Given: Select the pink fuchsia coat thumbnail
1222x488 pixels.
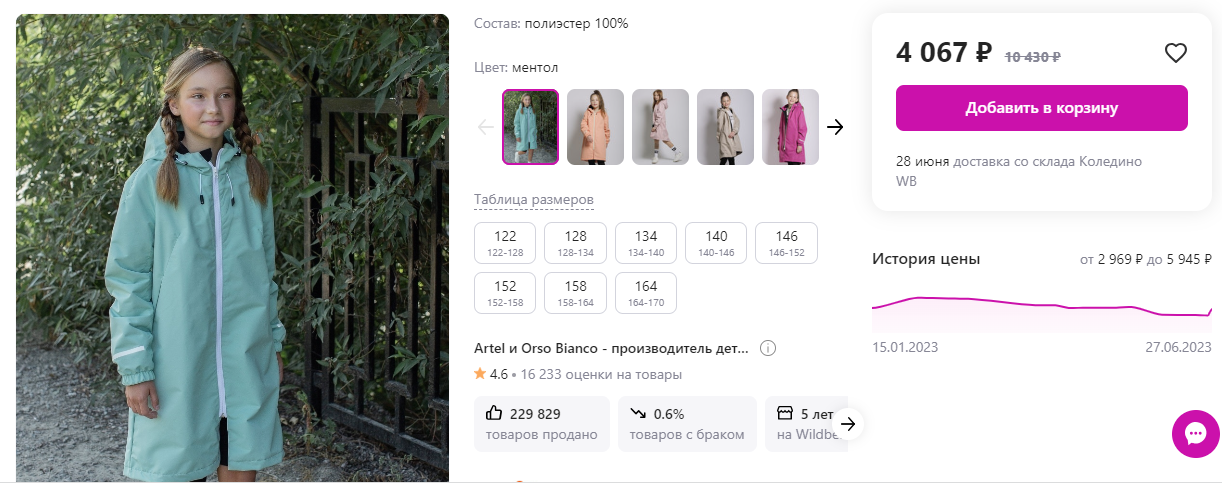Looking at the screenshot, I should (790, 127).
